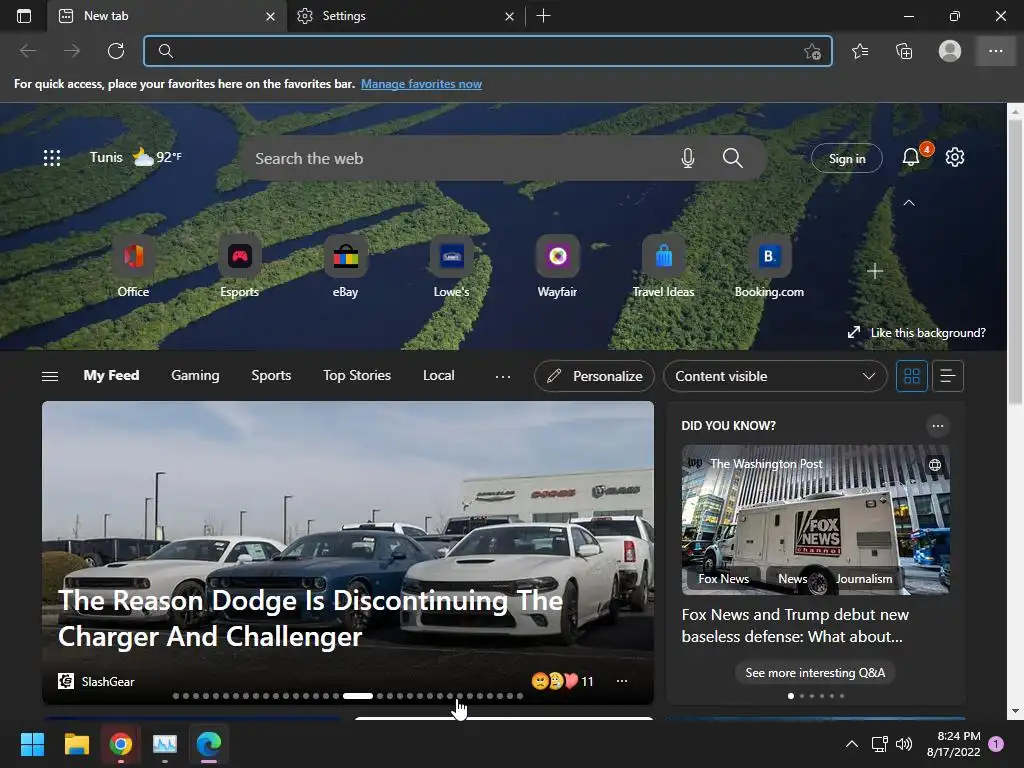
Task: Start voice search with the microphone icon
Action: [x=688, y=158]
